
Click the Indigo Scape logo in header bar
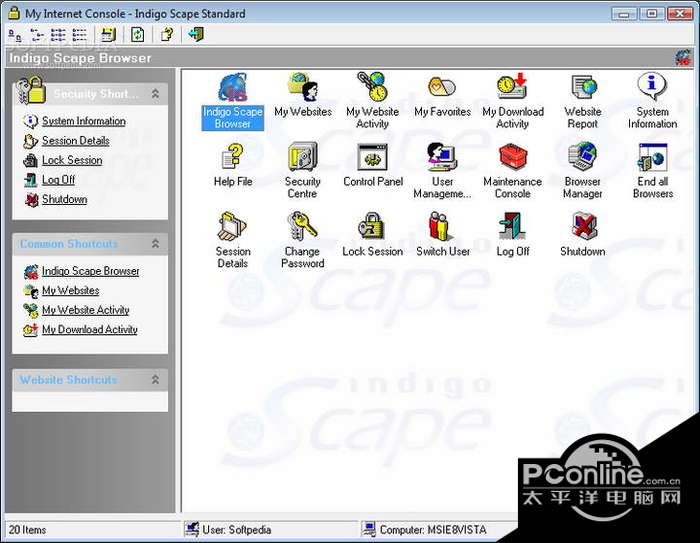tap(683, 58)
